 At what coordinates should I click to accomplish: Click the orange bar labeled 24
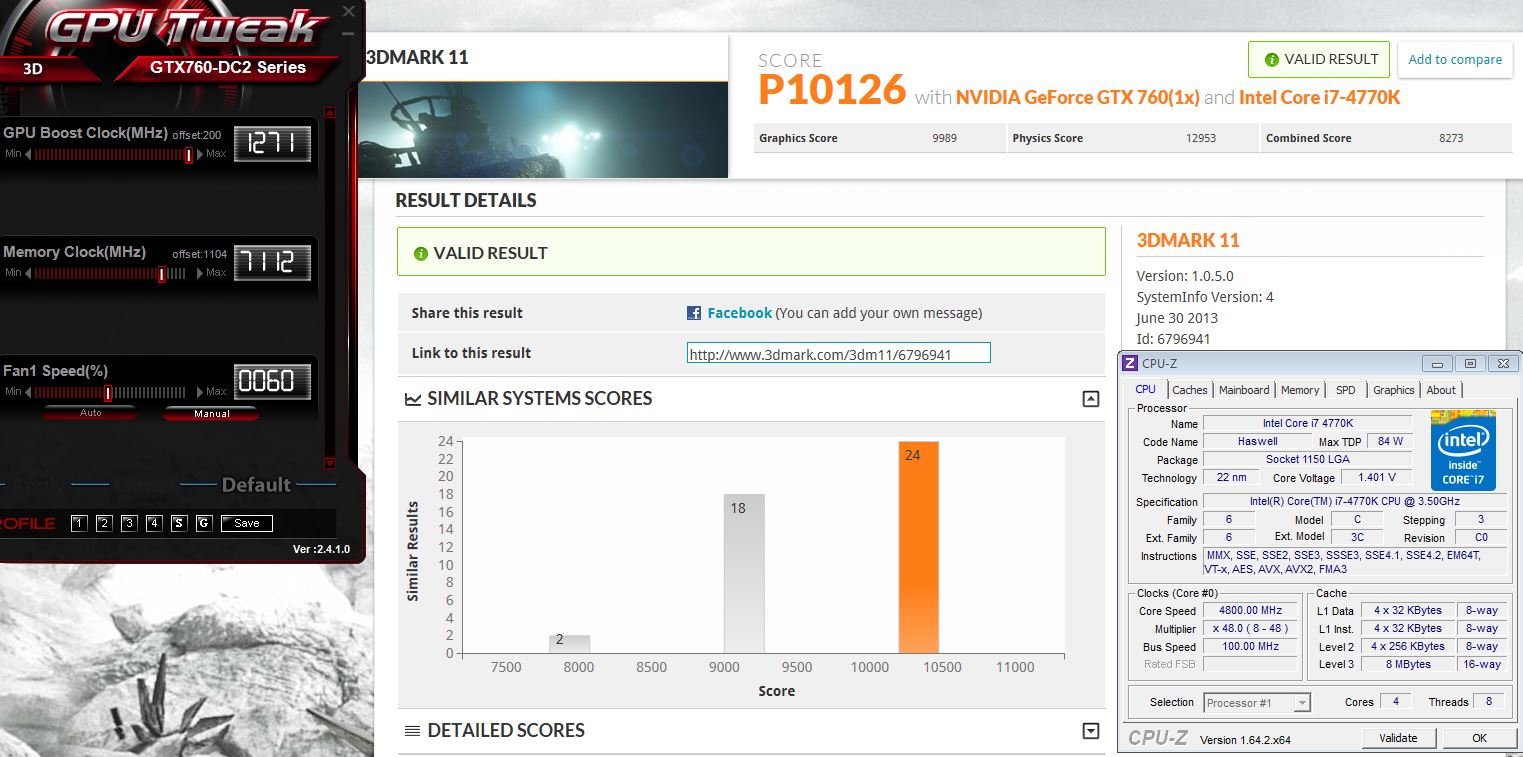pyautogui.click(x=919, y=547)
